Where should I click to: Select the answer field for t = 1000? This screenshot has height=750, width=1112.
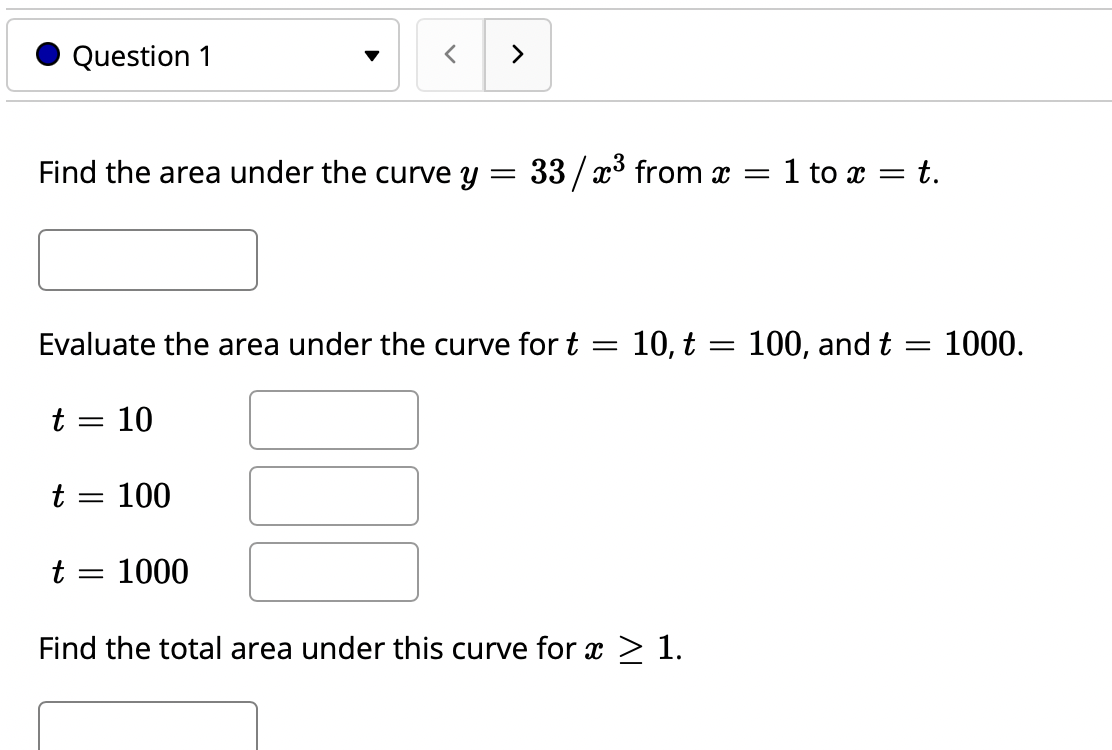click(334, 571)
